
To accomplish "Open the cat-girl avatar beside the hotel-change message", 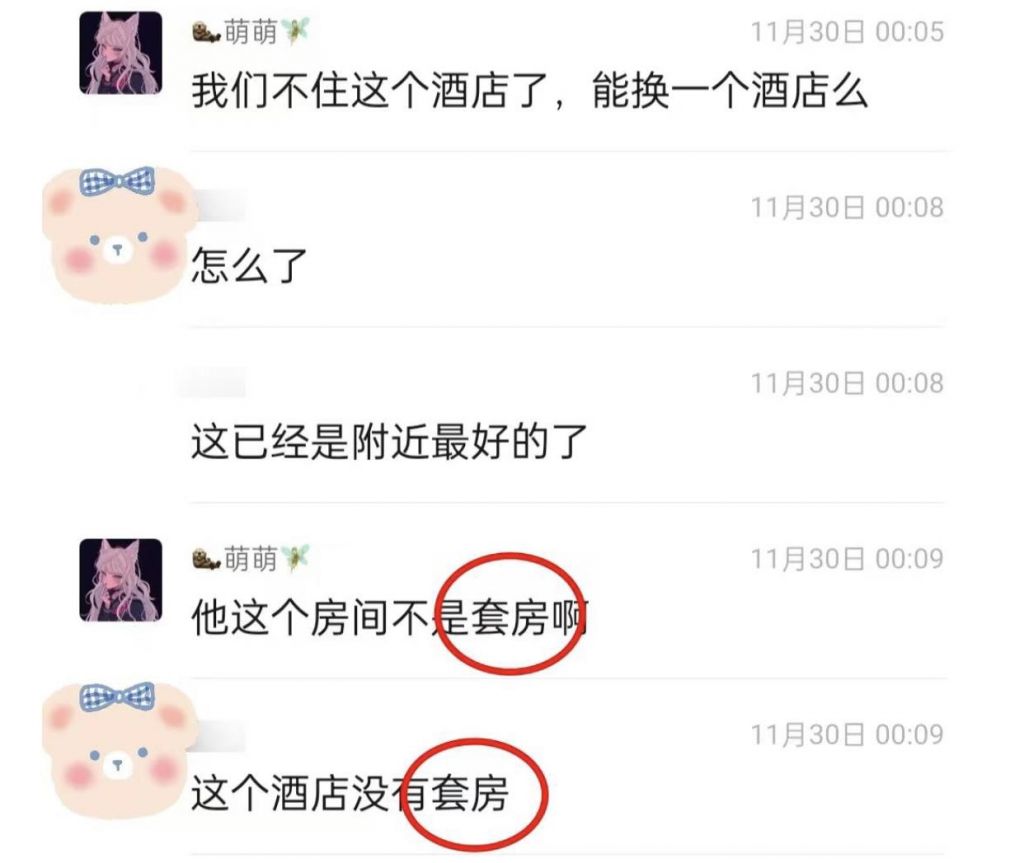I will [121, 53].
